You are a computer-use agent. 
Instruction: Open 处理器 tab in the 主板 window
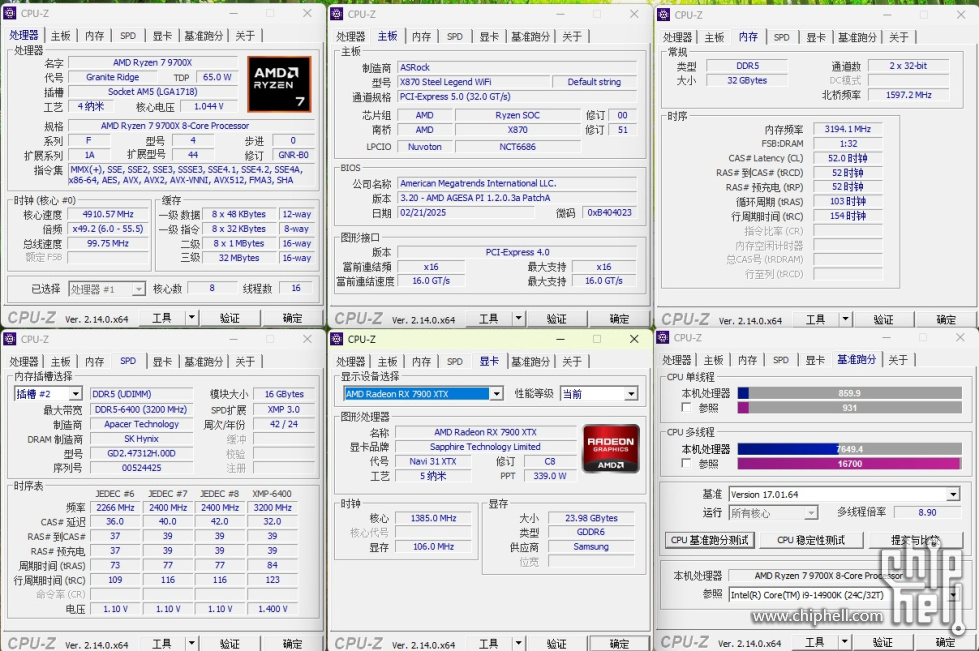pyautogui.click(x=351, y=37)
